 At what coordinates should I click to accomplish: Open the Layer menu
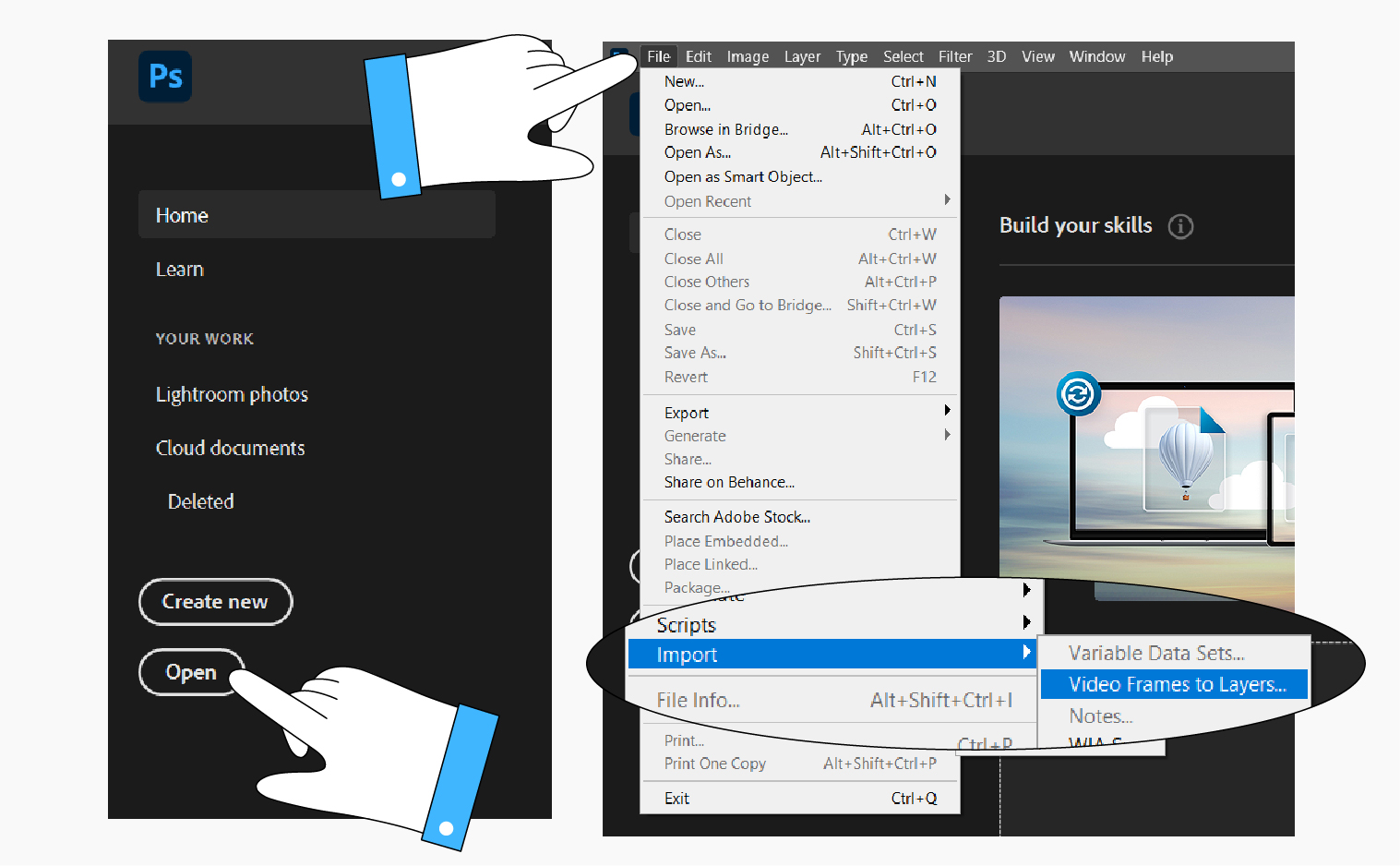pos(802,56)
